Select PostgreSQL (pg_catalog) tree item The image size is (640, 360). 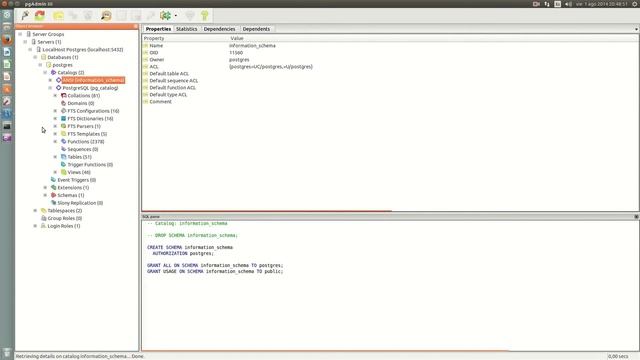90,88
